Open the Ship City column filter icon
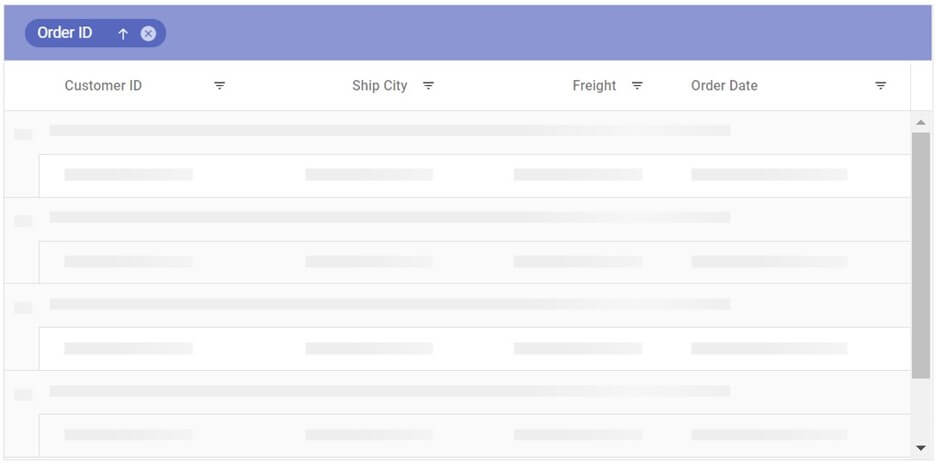The image size is (936, 468). coord(428,86)
